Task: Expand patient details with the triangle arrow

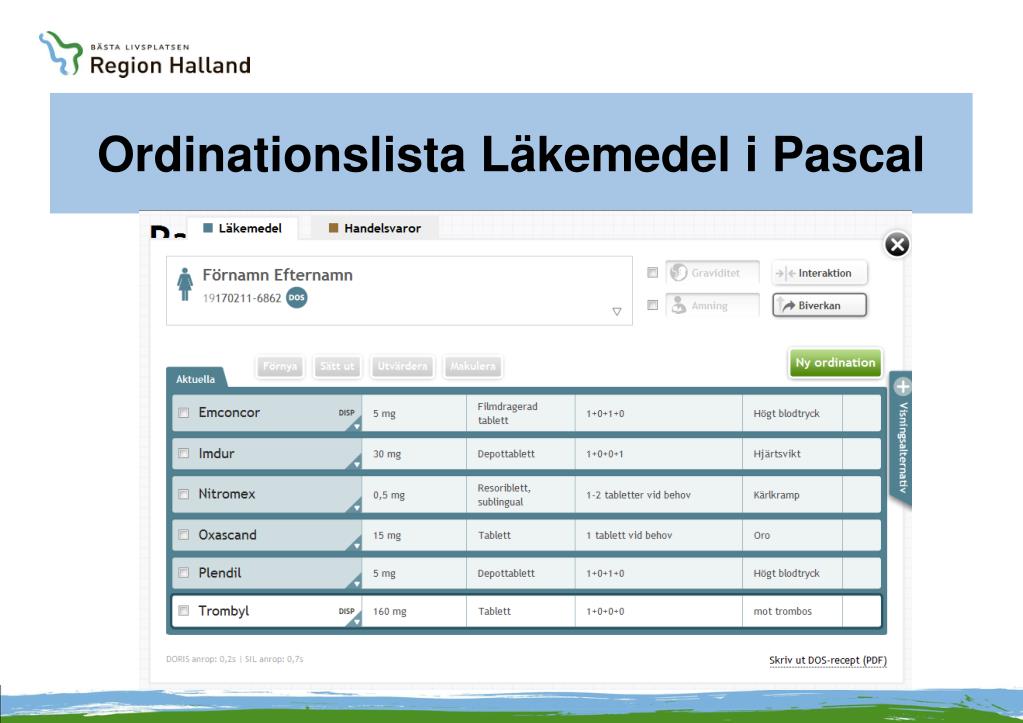Action: 617,312
